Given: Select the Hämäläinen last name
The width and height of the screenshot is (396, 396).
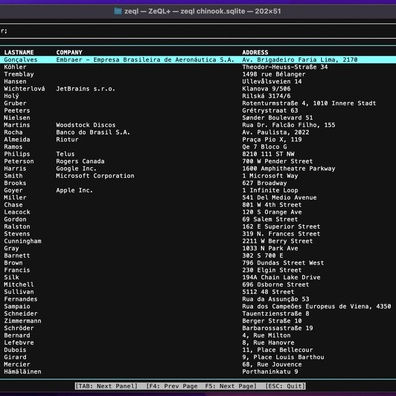Looking at the screenshot, I should point(23,372).
